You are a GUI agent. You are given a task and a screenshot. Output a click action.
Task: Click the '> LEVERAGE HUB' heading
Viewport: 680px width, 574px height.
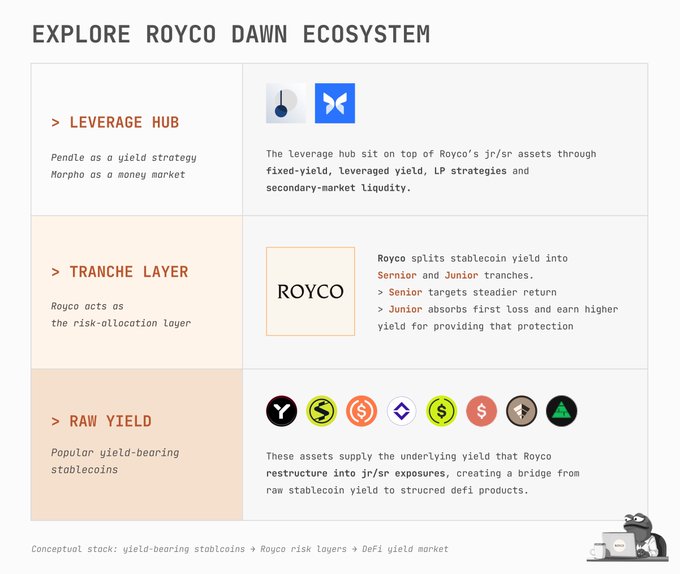pyautogui.click(x=115, y=122)
